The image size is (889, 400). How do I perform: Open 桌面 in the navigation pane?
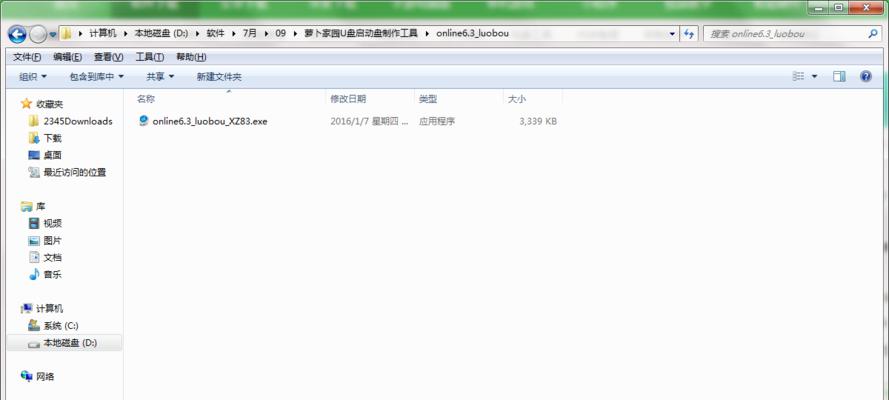pos(52,155)
